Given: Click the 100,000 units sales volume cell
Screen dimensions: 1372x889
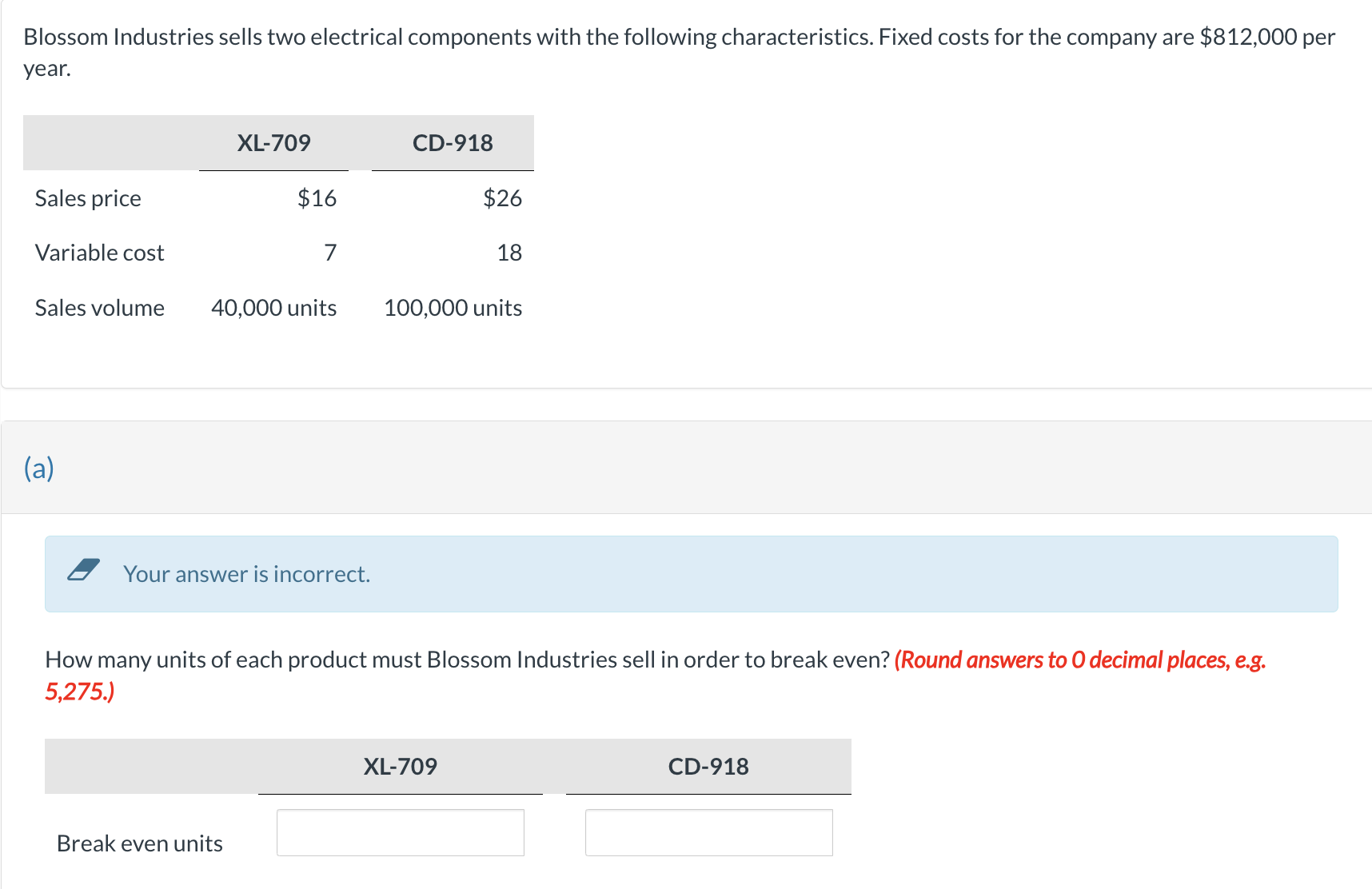Looking at the screenshot, I should pos(453,308).
